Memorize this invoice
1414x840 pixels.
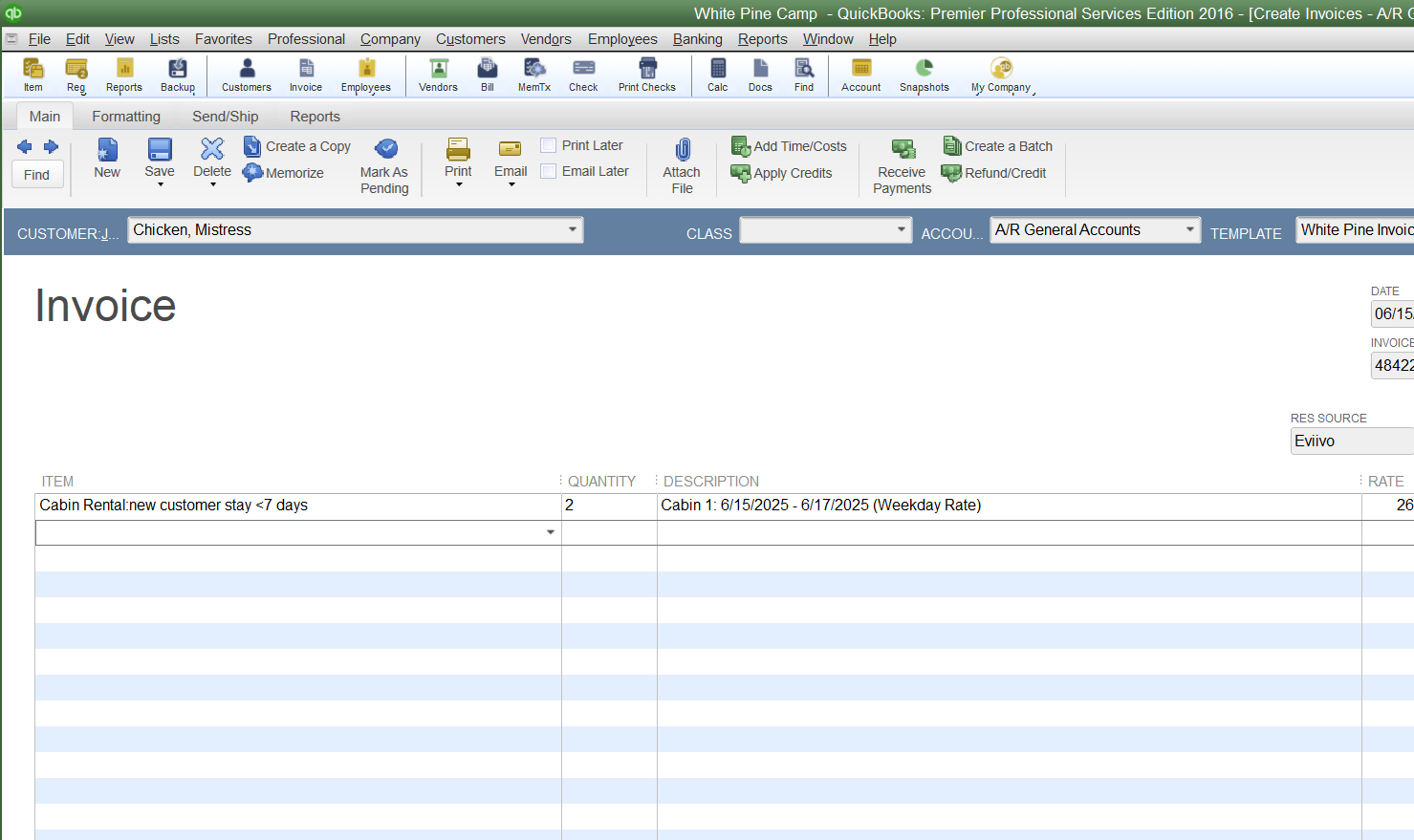(x=284, y=173)
